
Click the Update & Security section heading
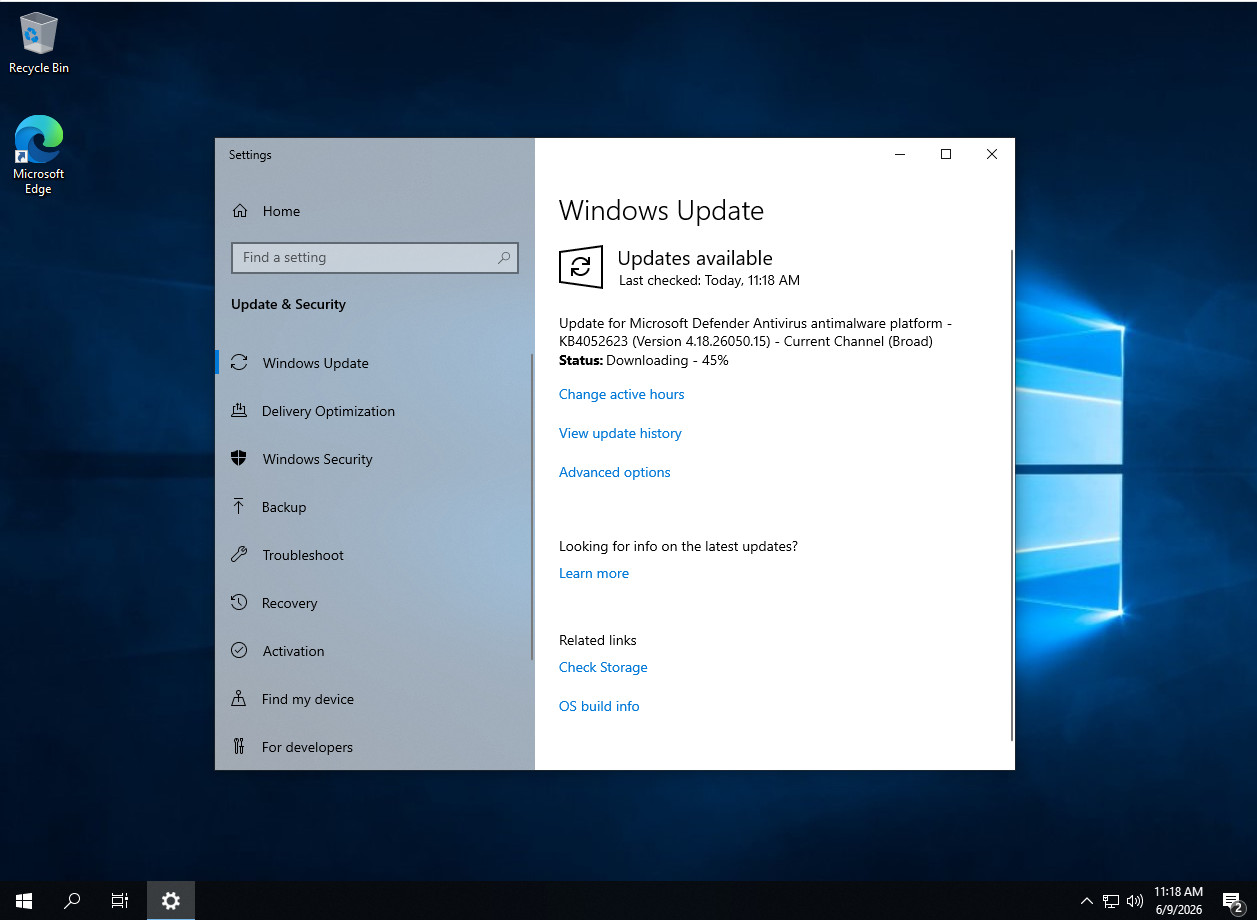[288, 304]
